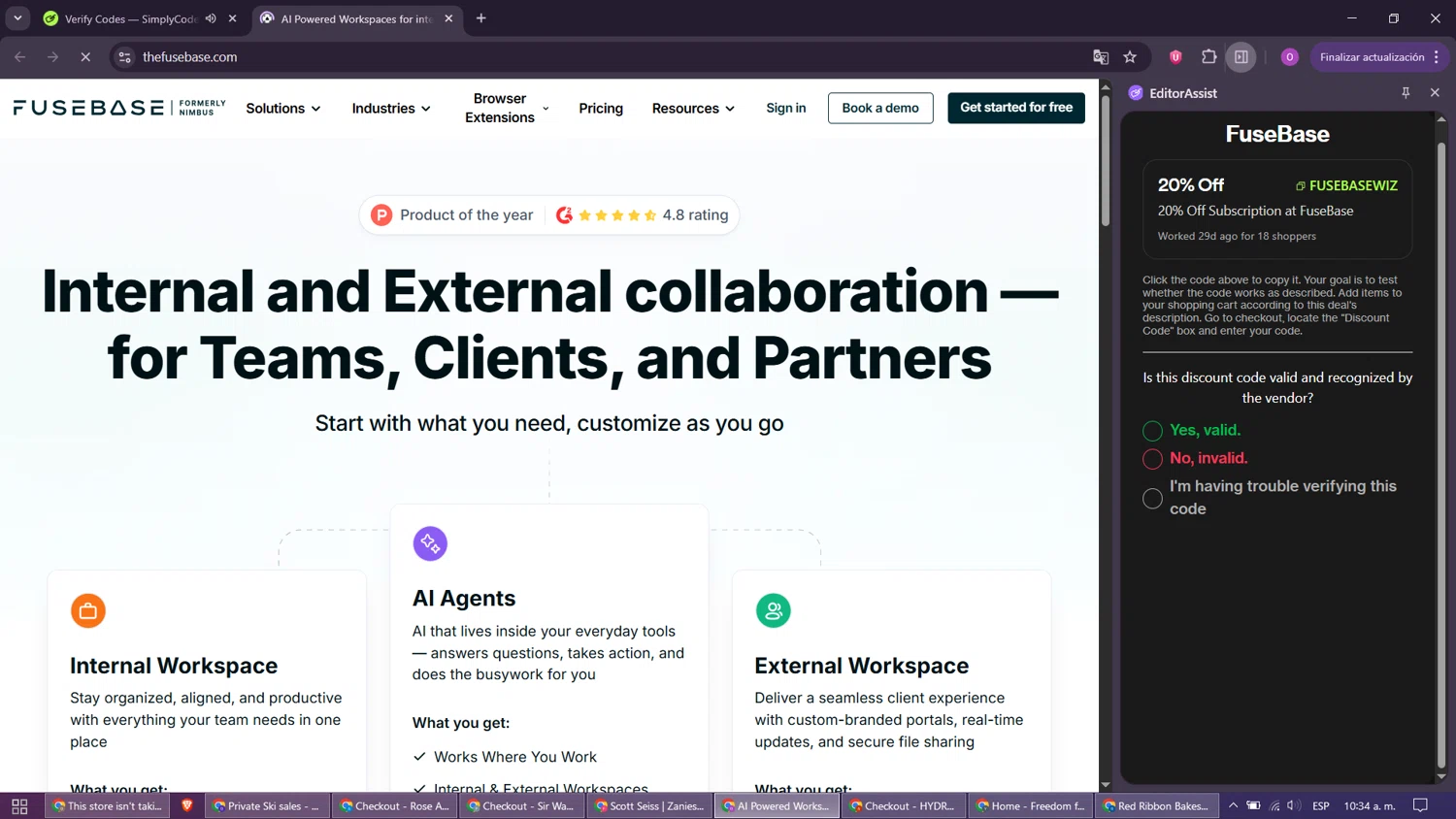The height and width of the screenshot is (819, 1456).
Task: Switch to 'Scott Seiss | Zanies...' taskbar window
Action: (650, 805)
